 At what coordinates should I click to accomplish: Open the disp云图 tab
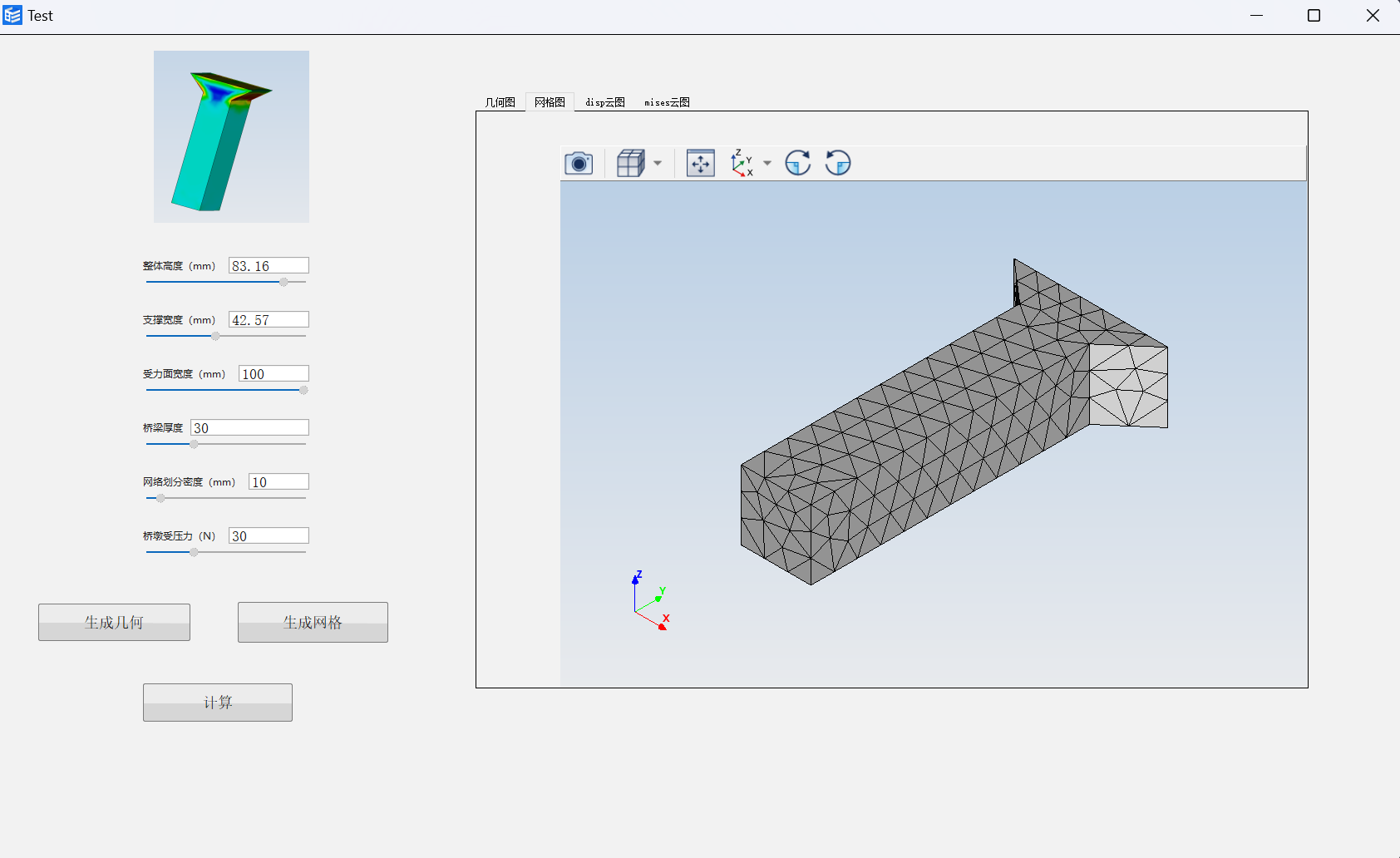[605, 102]
